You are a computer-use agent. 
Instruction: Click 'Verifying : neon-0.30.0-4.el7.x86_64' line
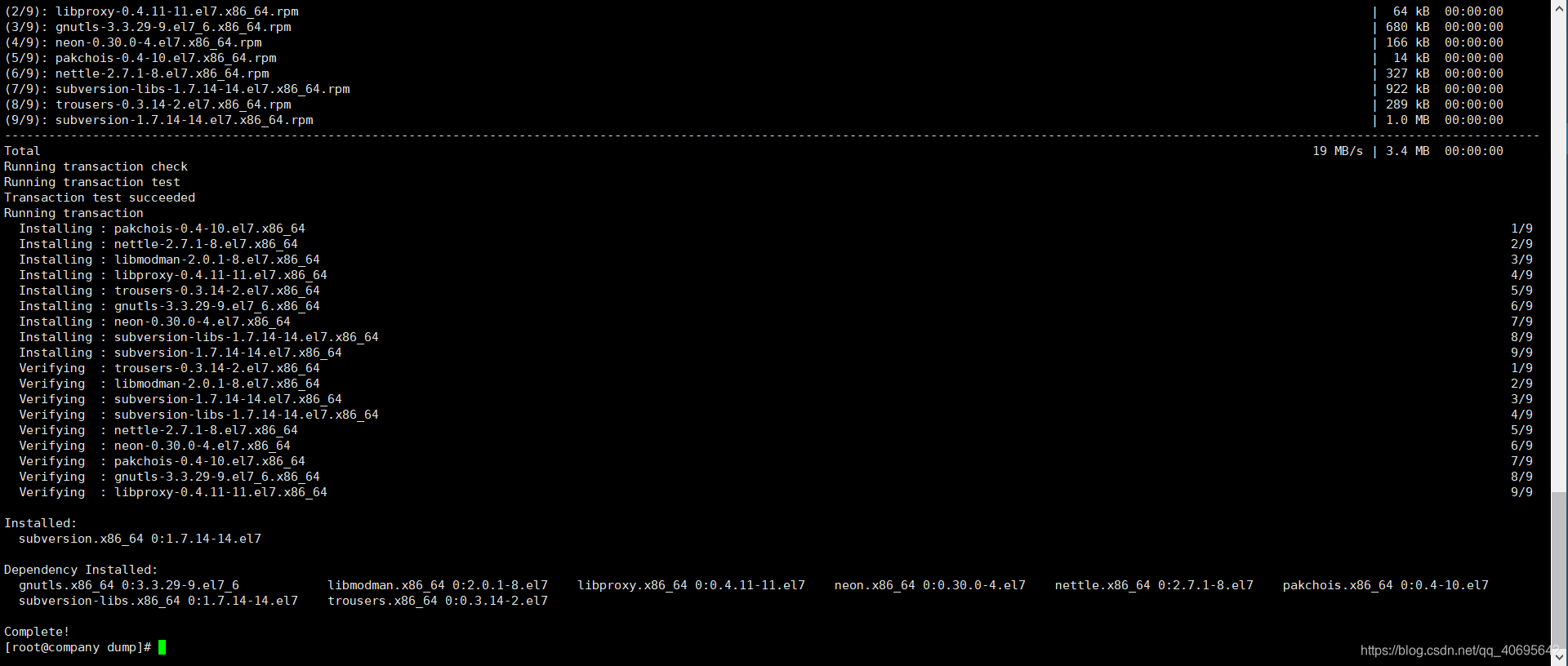tap(154, 446)
